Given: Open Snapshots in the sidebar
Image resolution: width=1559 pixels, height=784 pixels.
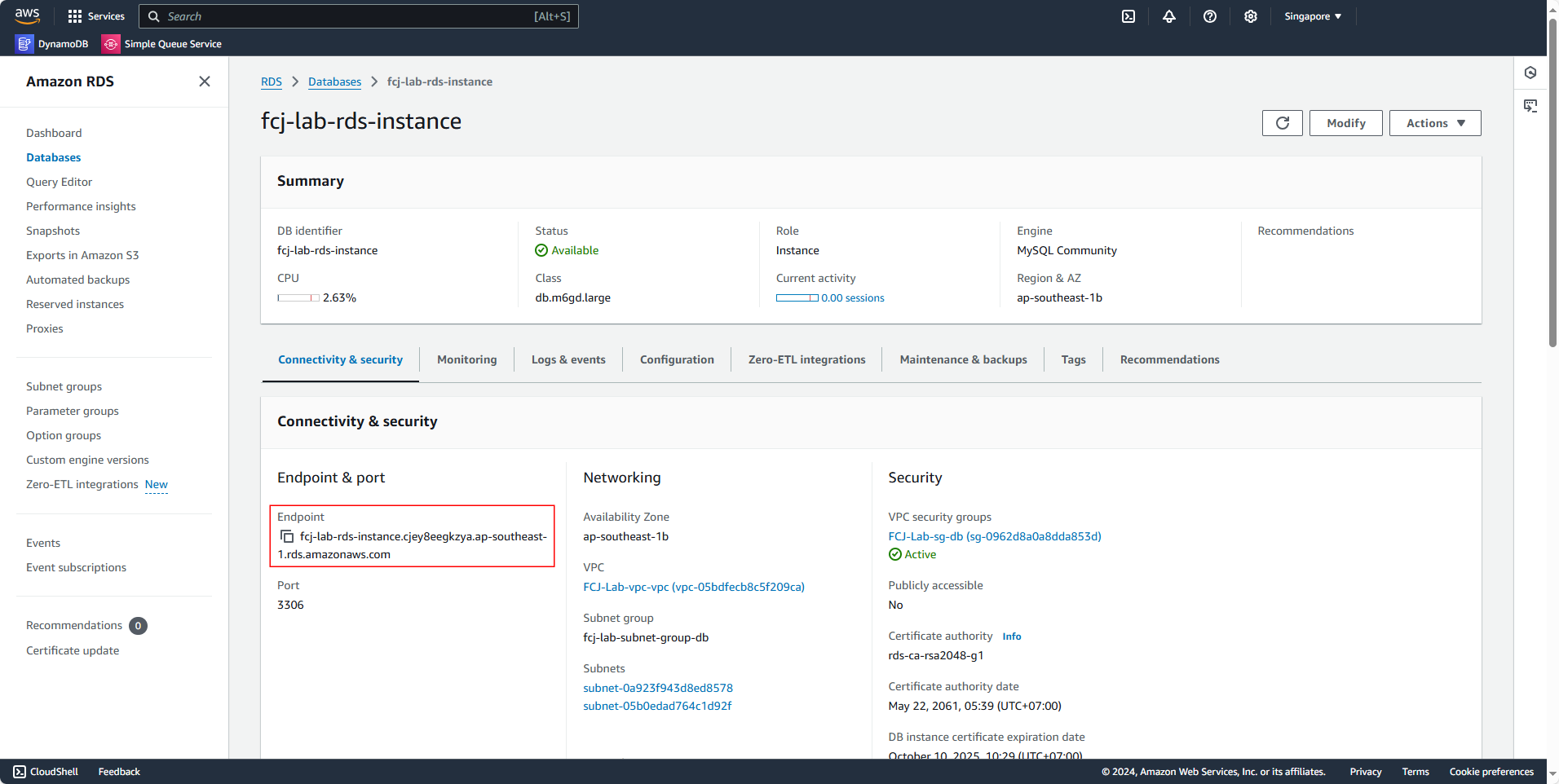Looking at the screenshot, I should click(x=53, y=231).
